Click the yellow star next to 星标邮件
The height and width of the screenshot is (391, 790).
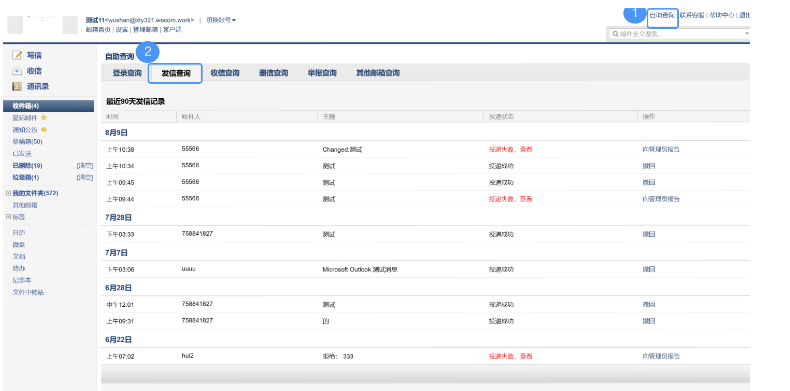click(43, 117)
